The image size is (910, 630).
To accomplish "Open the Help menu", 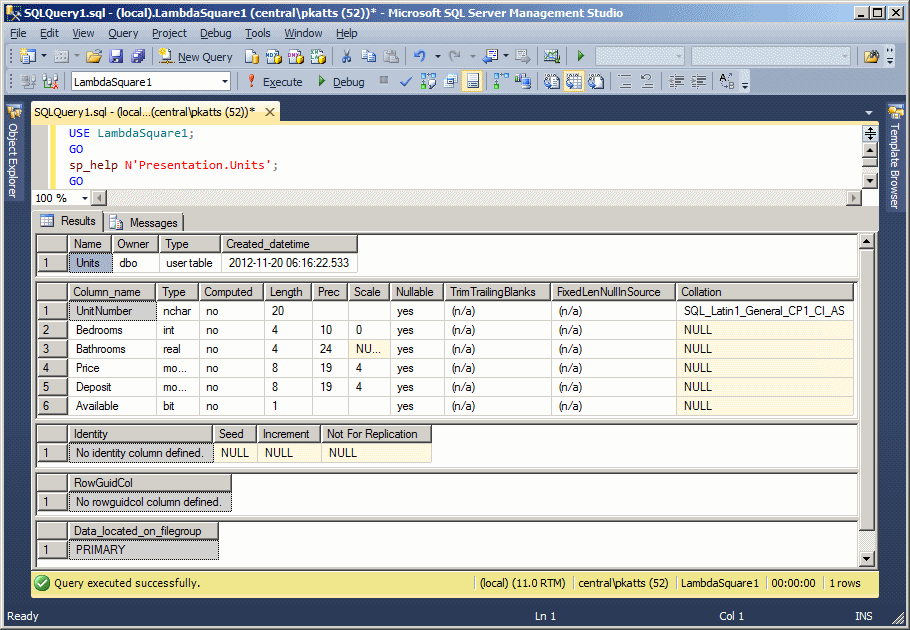I will coord(346,33).
